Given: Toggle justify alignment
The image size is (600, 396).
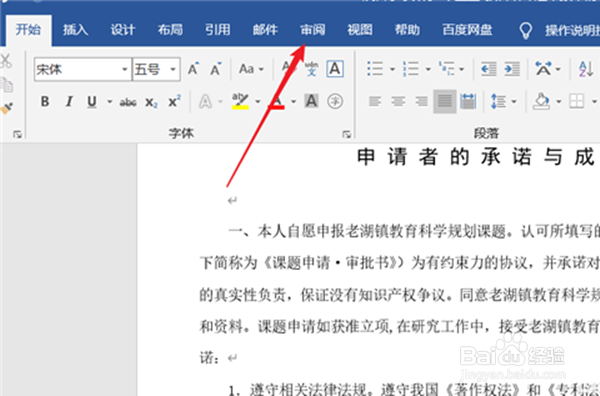Looking at the screenshot, I should click(445, 101).
